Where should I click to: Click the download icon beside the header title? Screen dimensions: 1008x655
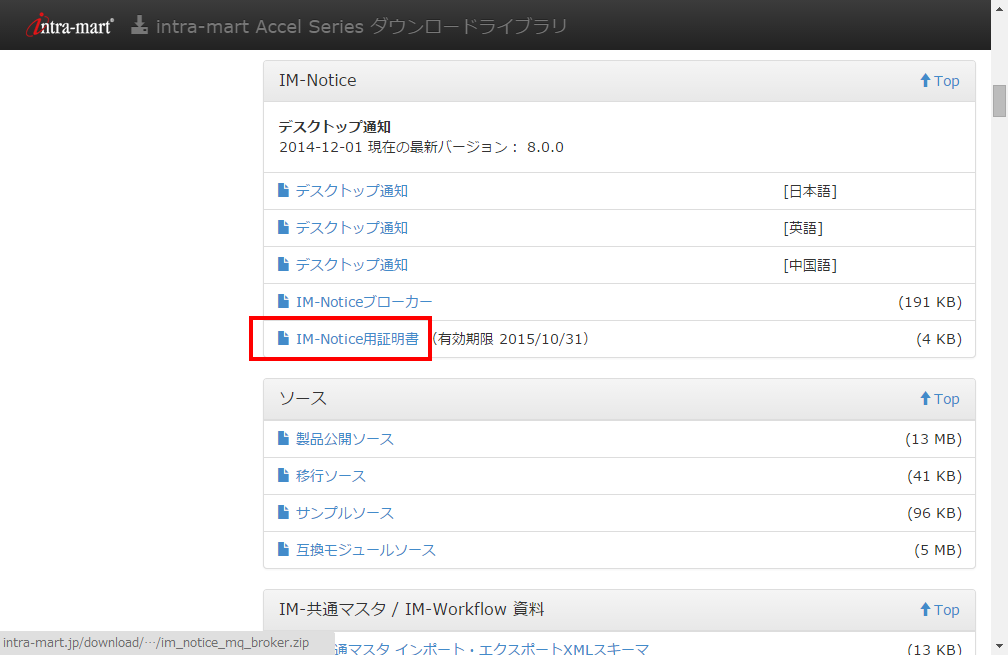pos(139,25)
